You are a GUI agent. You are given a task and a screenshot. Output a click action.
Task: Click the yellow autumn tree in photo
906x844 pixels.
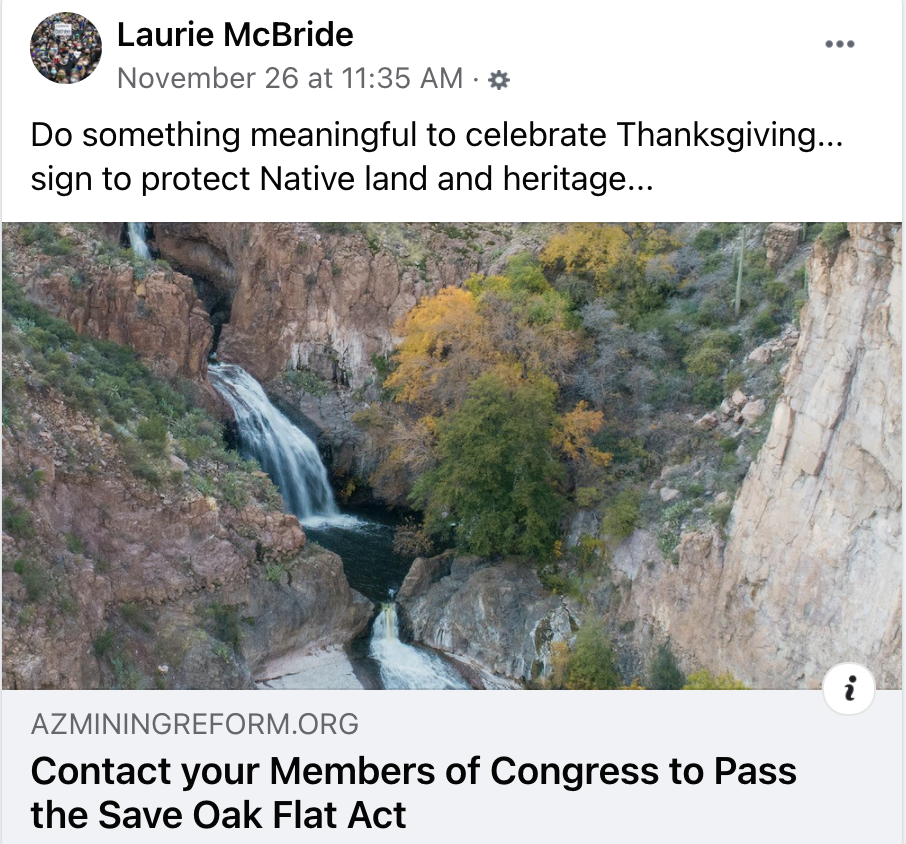pyautogui.click(x=439, y=347)
